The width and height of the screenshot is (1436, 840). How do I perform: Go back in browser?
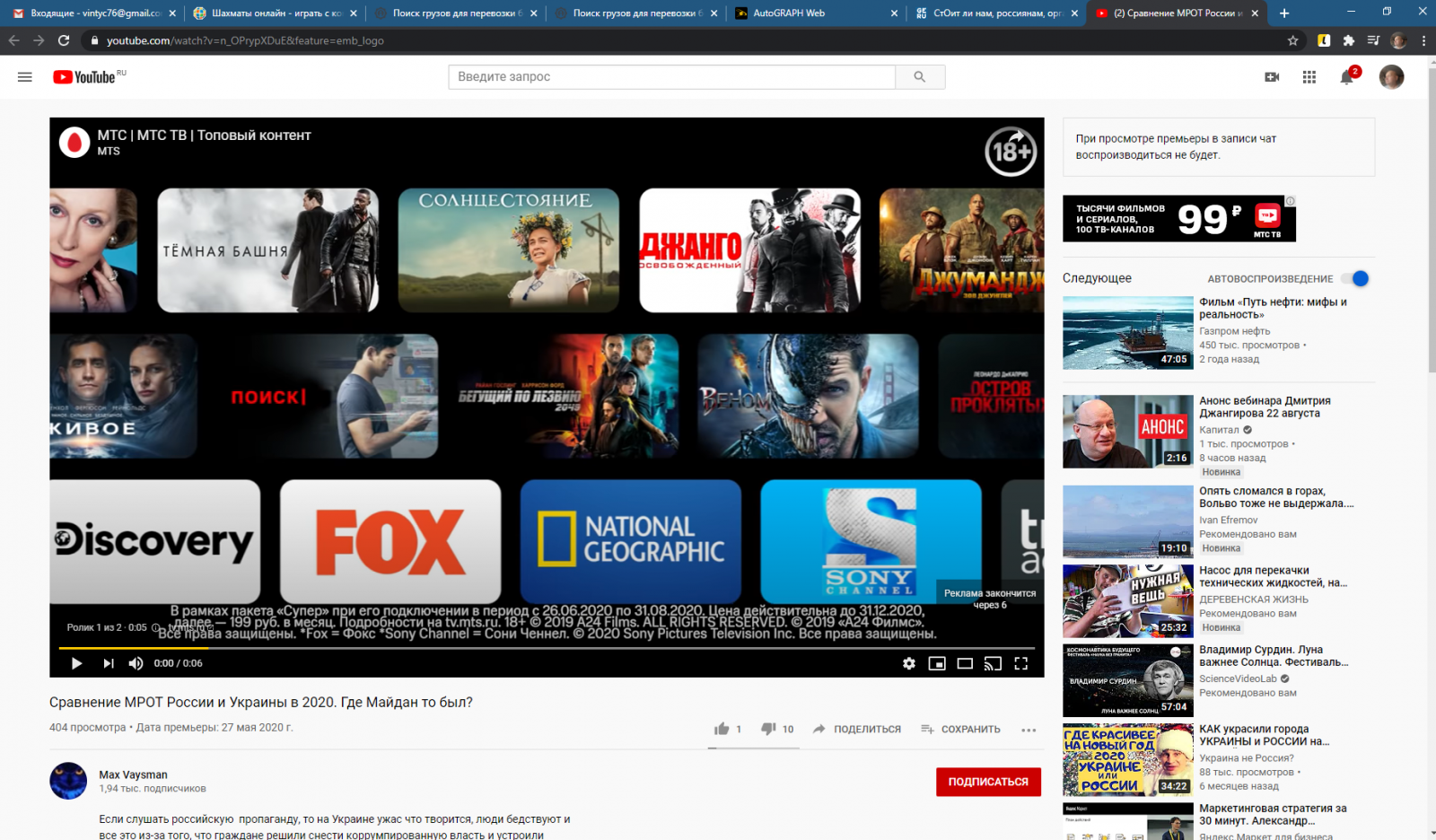click(13, 40)
